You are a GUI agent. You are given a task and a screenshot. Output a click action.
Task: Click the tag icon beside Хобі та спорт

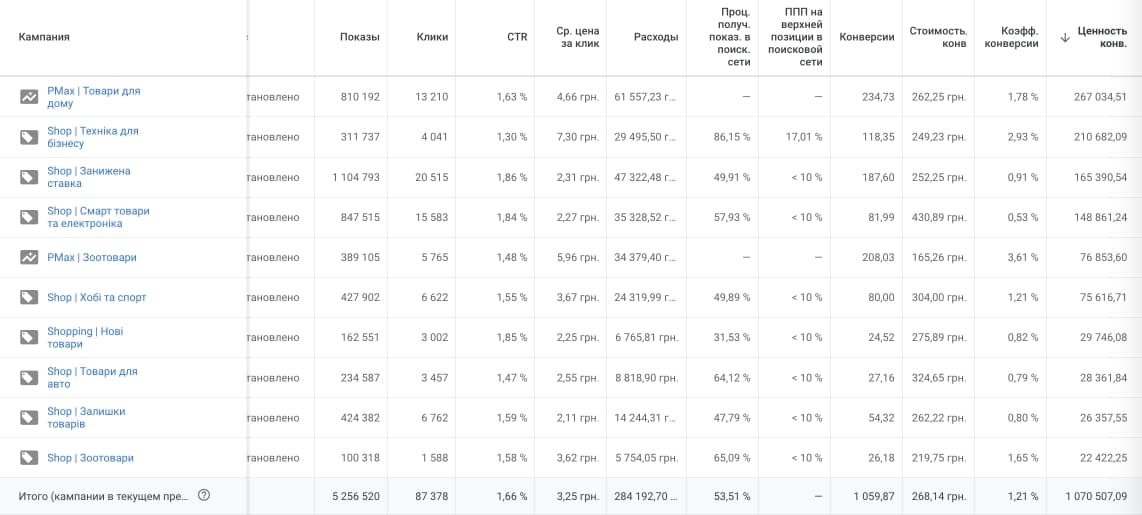tap(29, 297)
